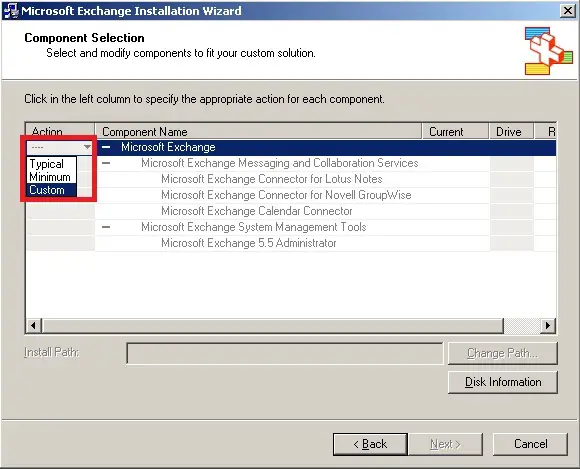
Task: Click the wizard title bar system icon
Action: point(11,11)
